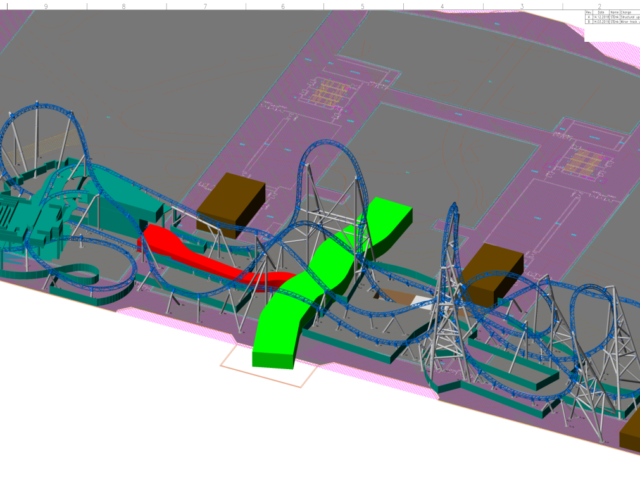Click the large vertical loop at far left
This screenshot has width=640, height=480.
(41, 147)
